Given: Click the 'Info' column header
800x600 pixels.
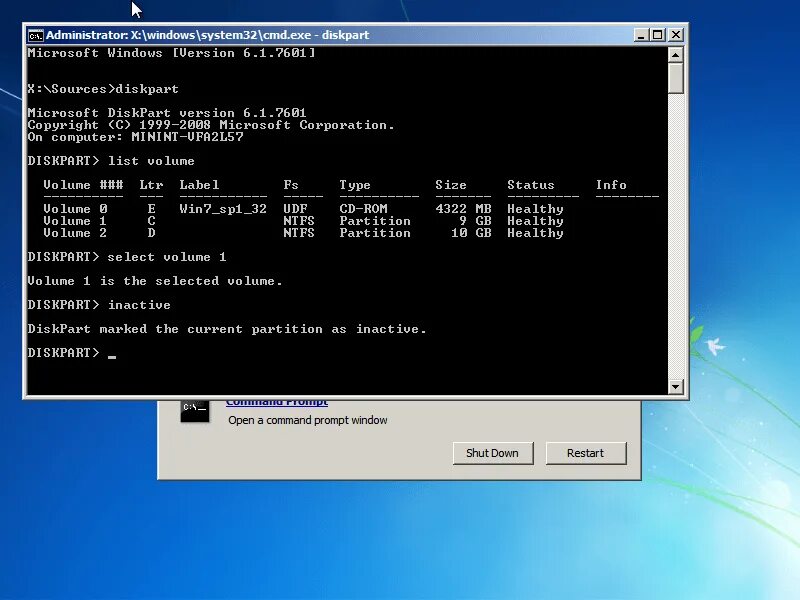Looking at the screenshot, I should [x=611, y=185].
